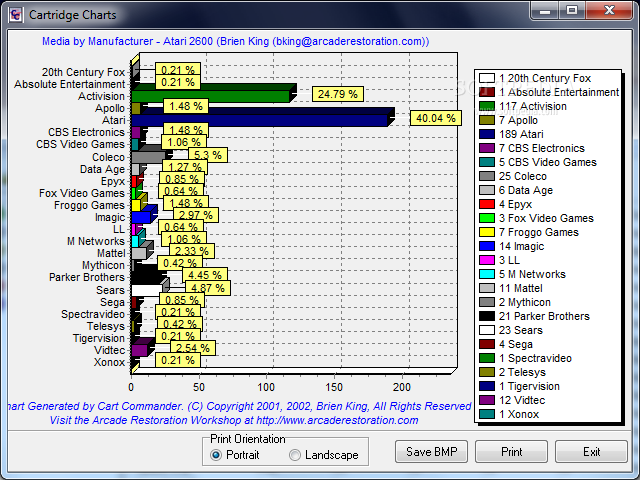Click the red Epyx legend swatch
This screenshot has width=640, height=480.
[487, 204]
